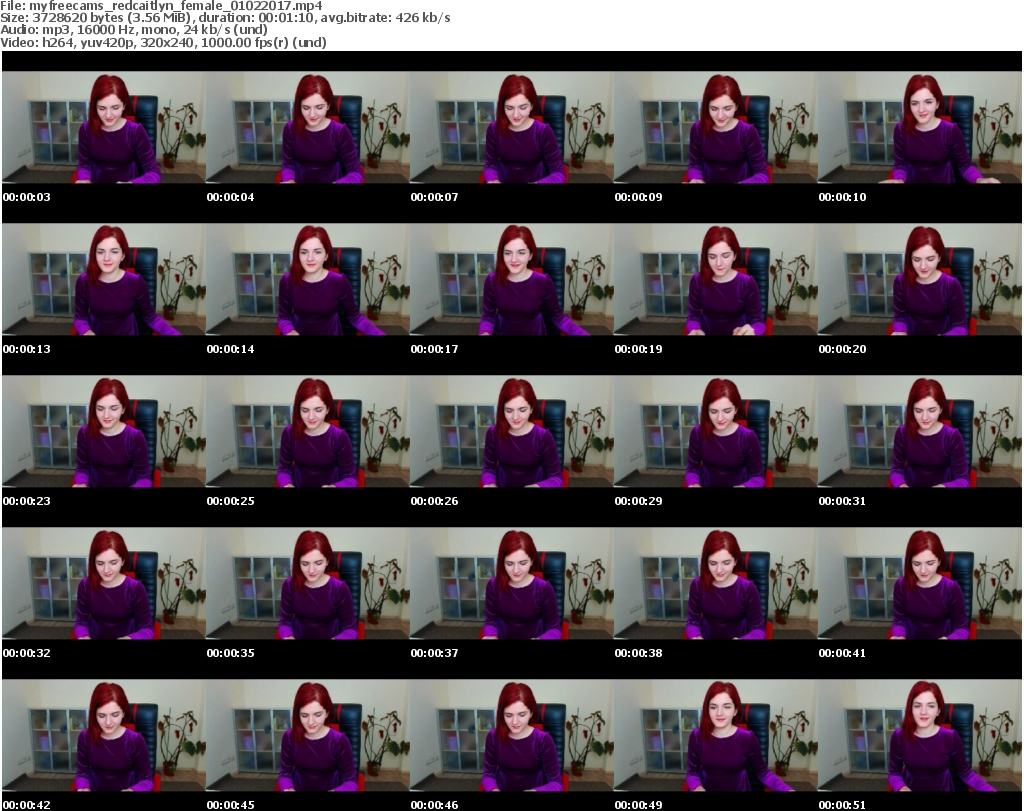
Task: Click the timestamp text 00:00:17
Action: coord(434,349)
